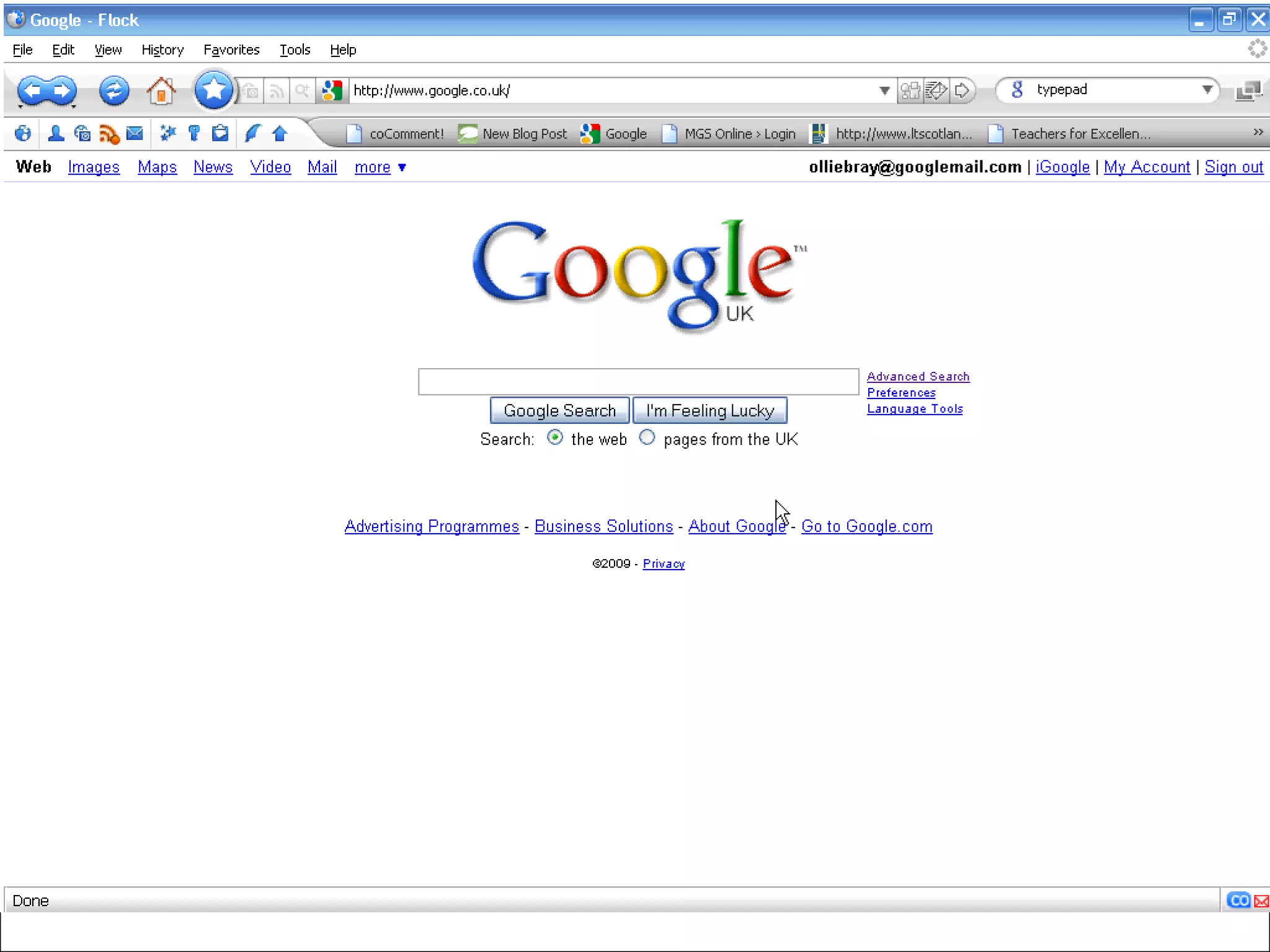Screen dimensions: 1270x952
Task: Open the Tools menu
Action: (x=295, y=50)
